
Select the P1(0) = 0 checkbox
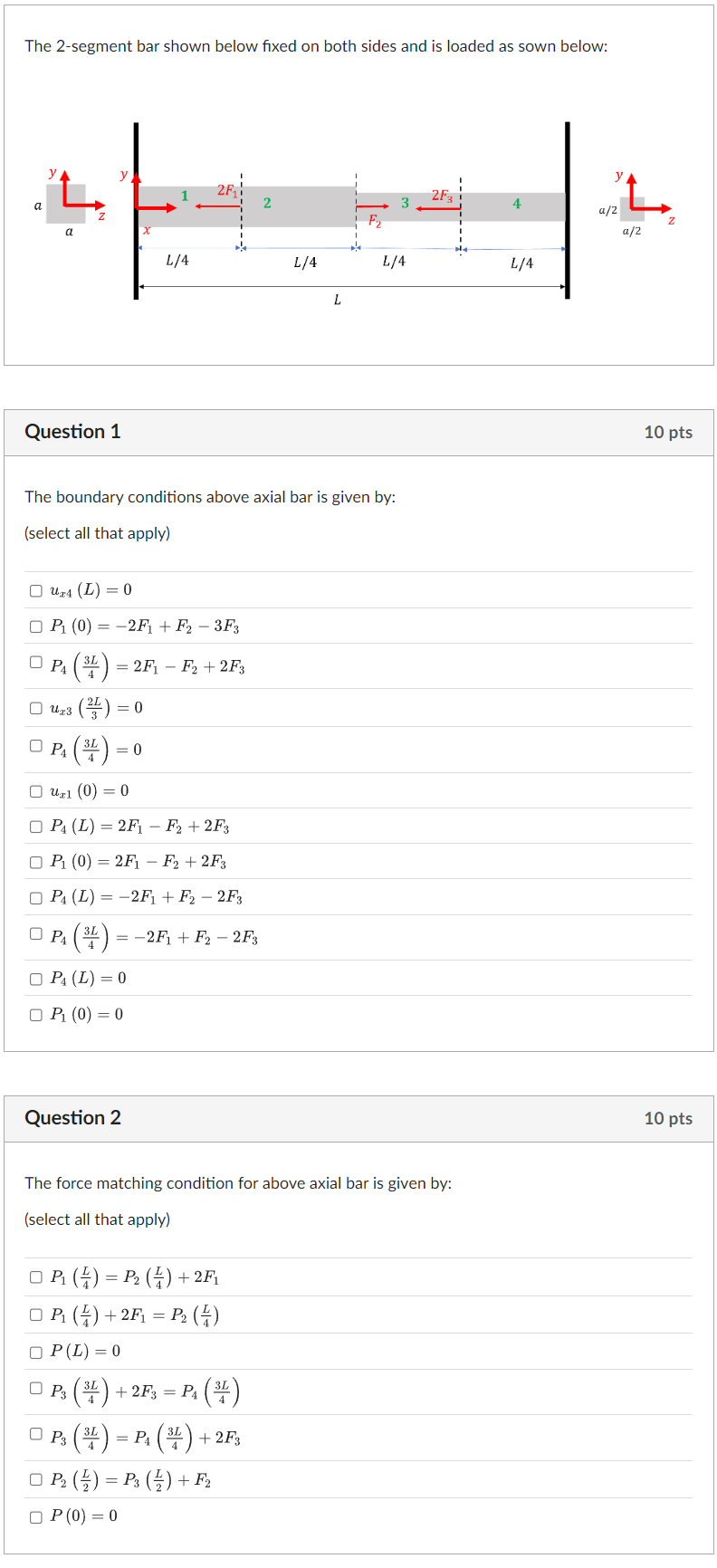35,1013
